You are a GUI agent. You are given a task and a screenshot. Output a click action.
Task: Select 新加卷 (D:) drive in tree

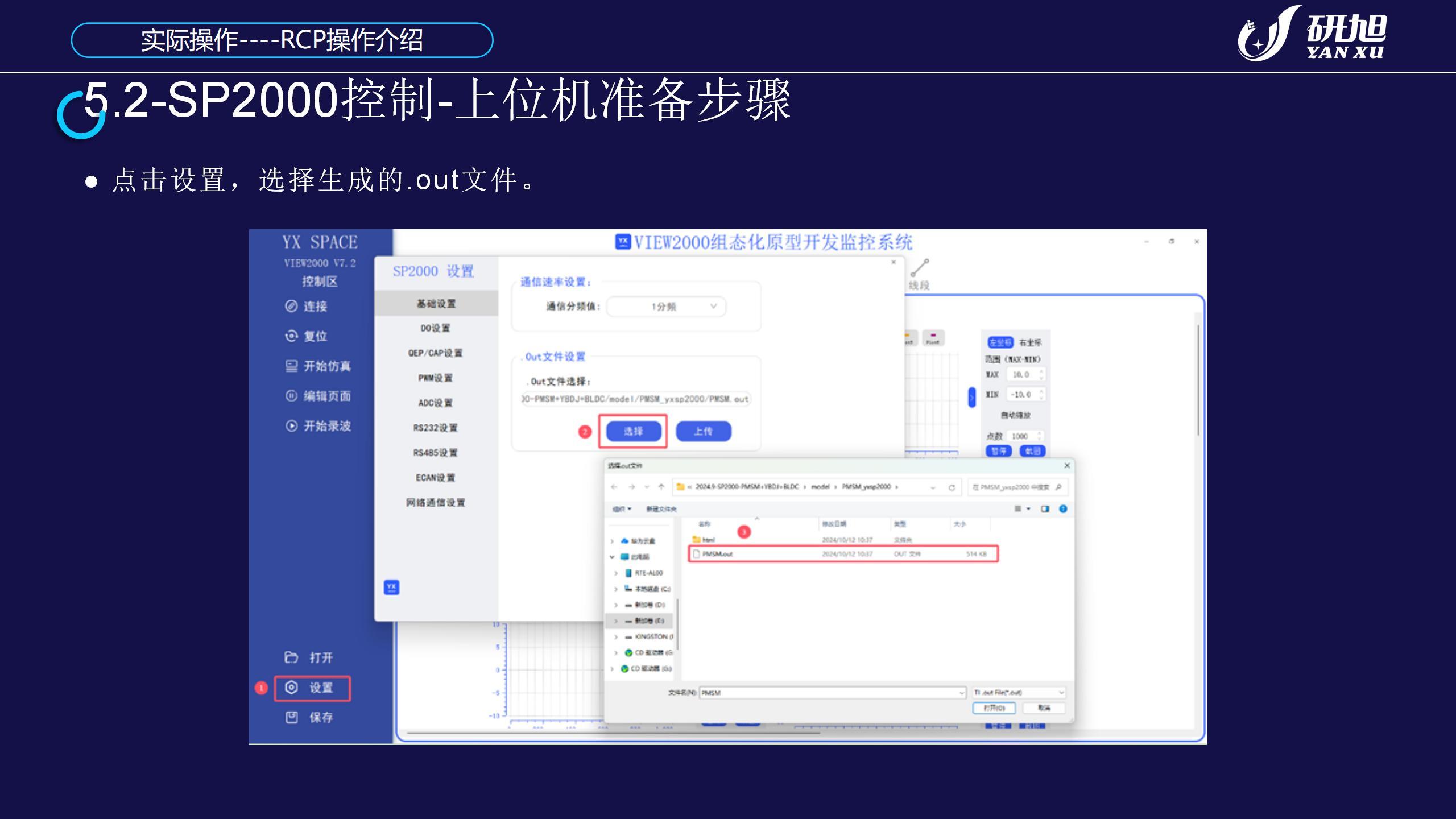646,605
